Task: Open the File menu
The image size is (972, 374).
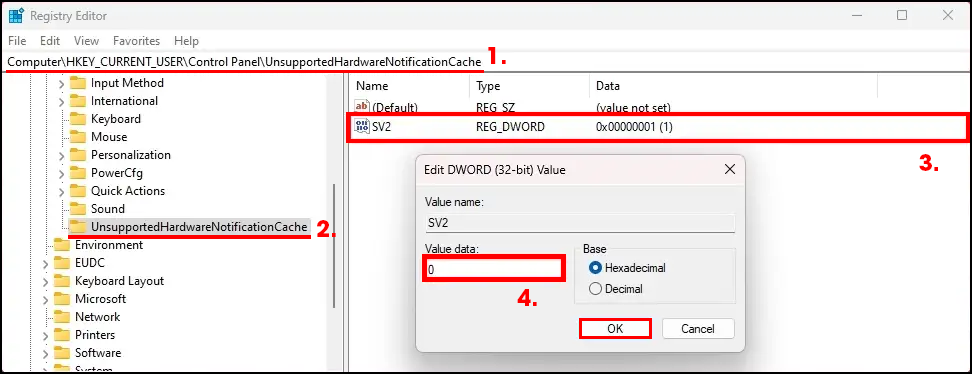Action: click(17, 41)
